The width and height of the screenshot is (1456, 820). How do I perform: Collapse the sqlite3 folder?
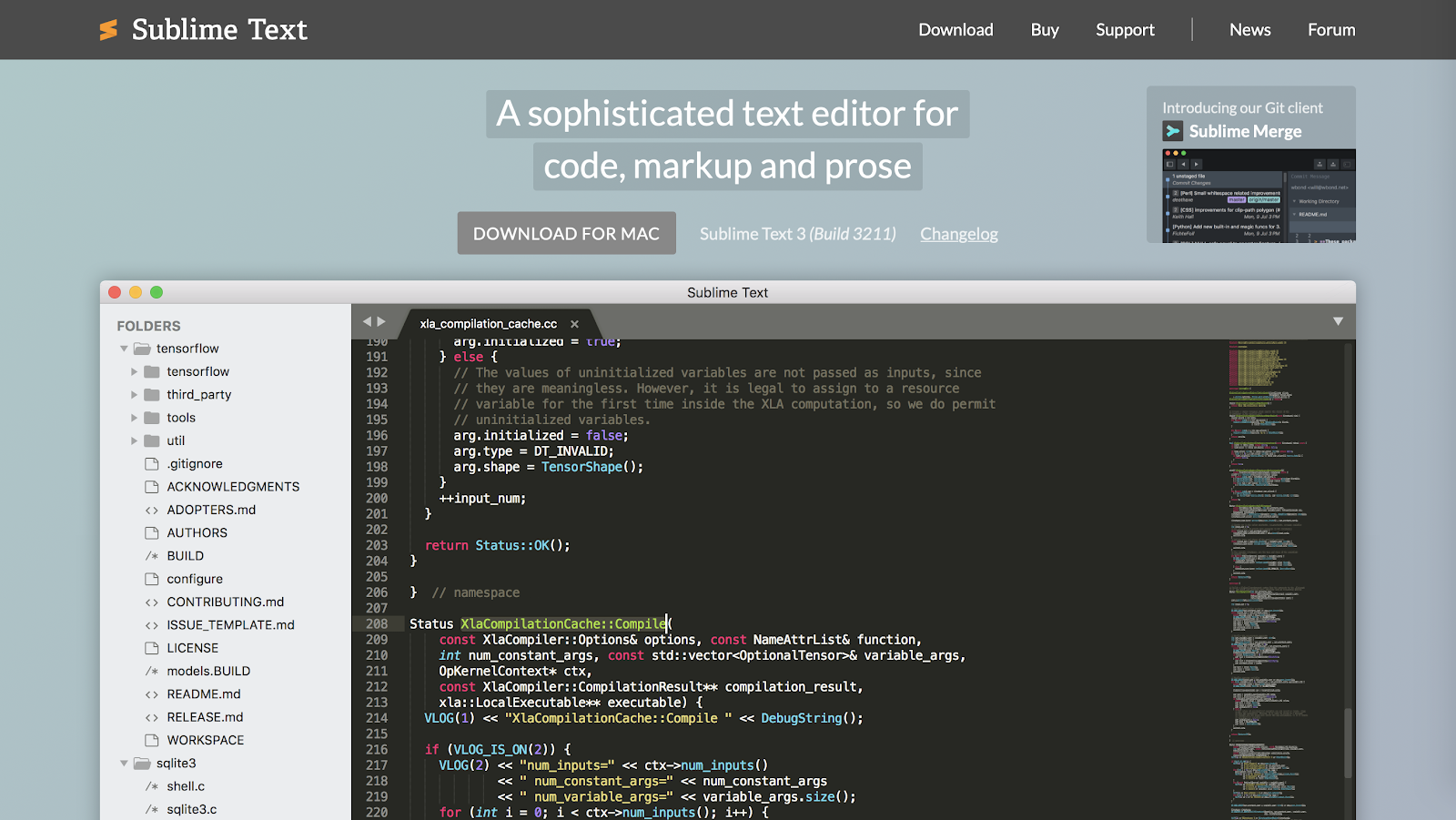pyautogui.click(x=124, y=764)
